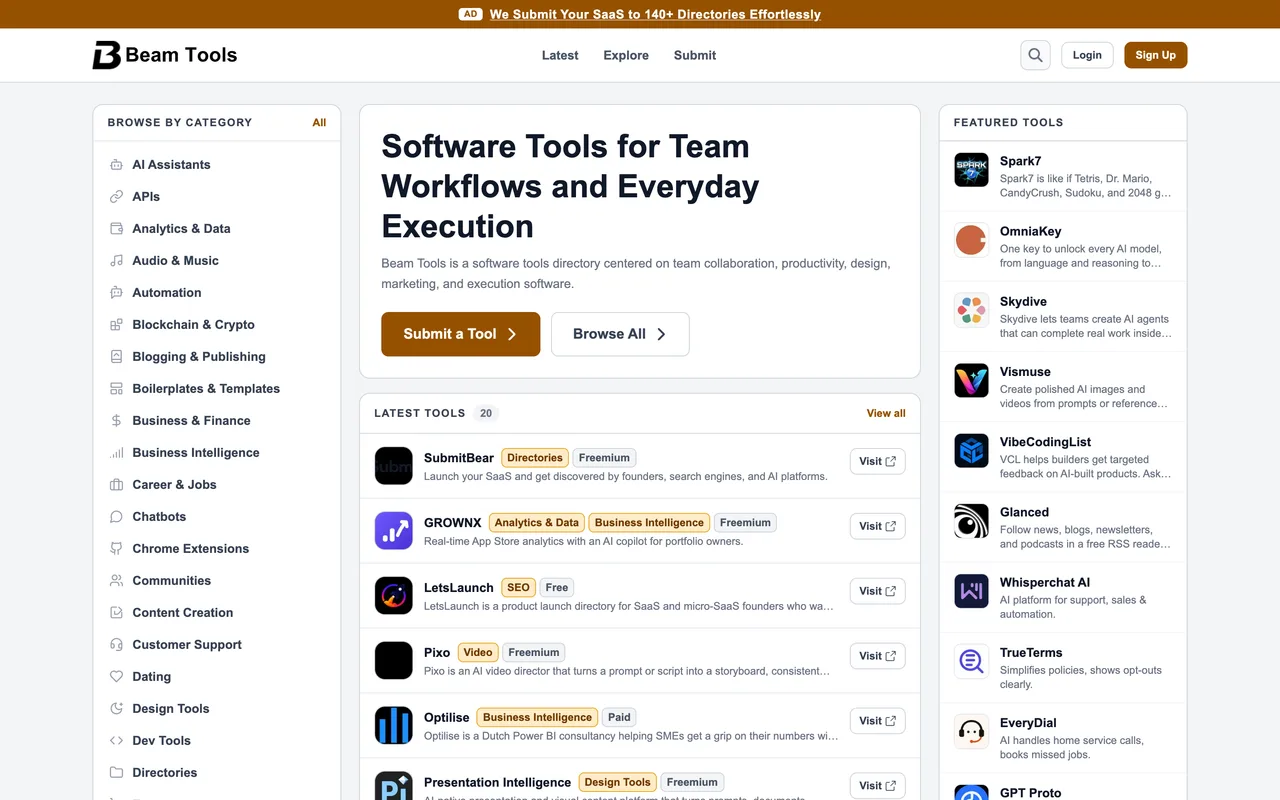Open the Whisperchat AI logo icon
The width and height of the screenshot is (1280, 800).
pyautogui.click(x=971, y=591)
